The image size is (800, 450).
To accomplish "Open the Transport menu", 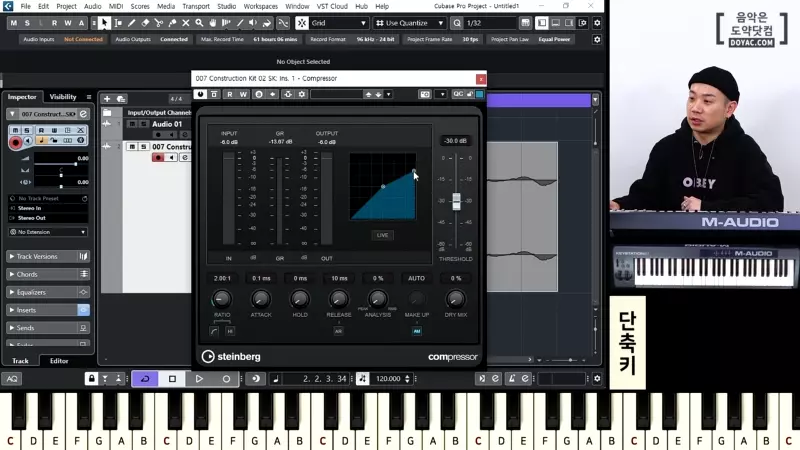I will click(196, 6).
